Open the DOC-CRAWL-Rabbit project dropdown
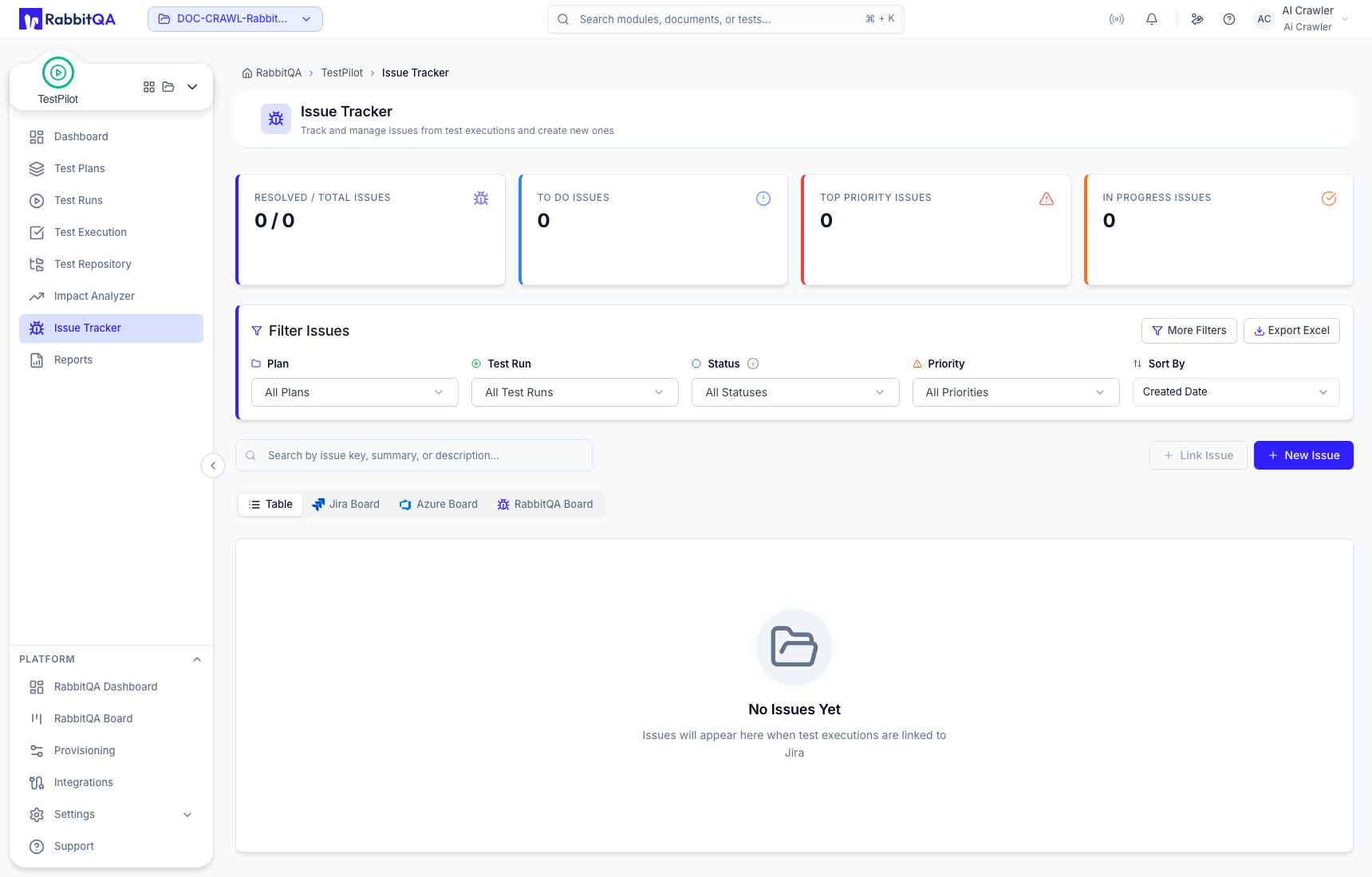Viewport: 1372px width, 877px height. pyautogui.click(x=235, y=19)
